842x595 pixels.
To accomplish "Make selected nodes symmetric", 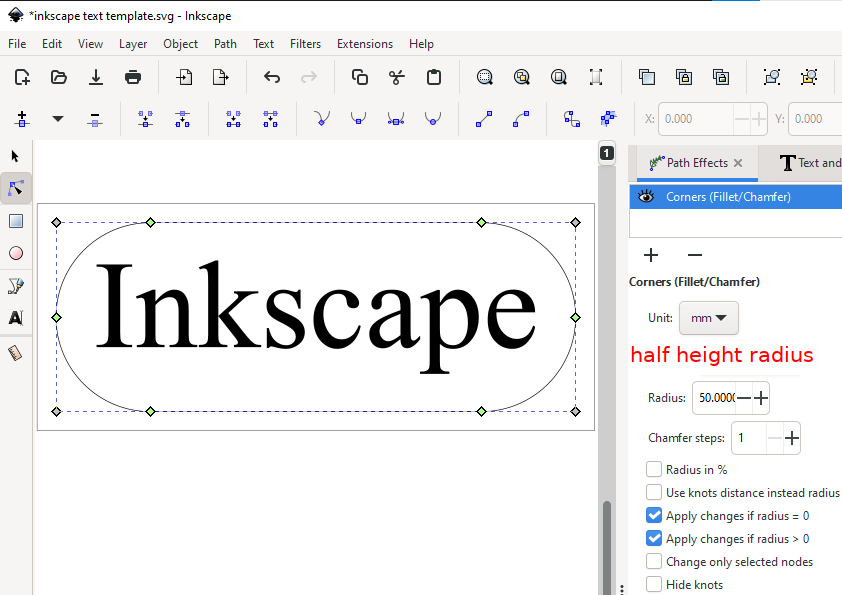I will tap(396, 119).
